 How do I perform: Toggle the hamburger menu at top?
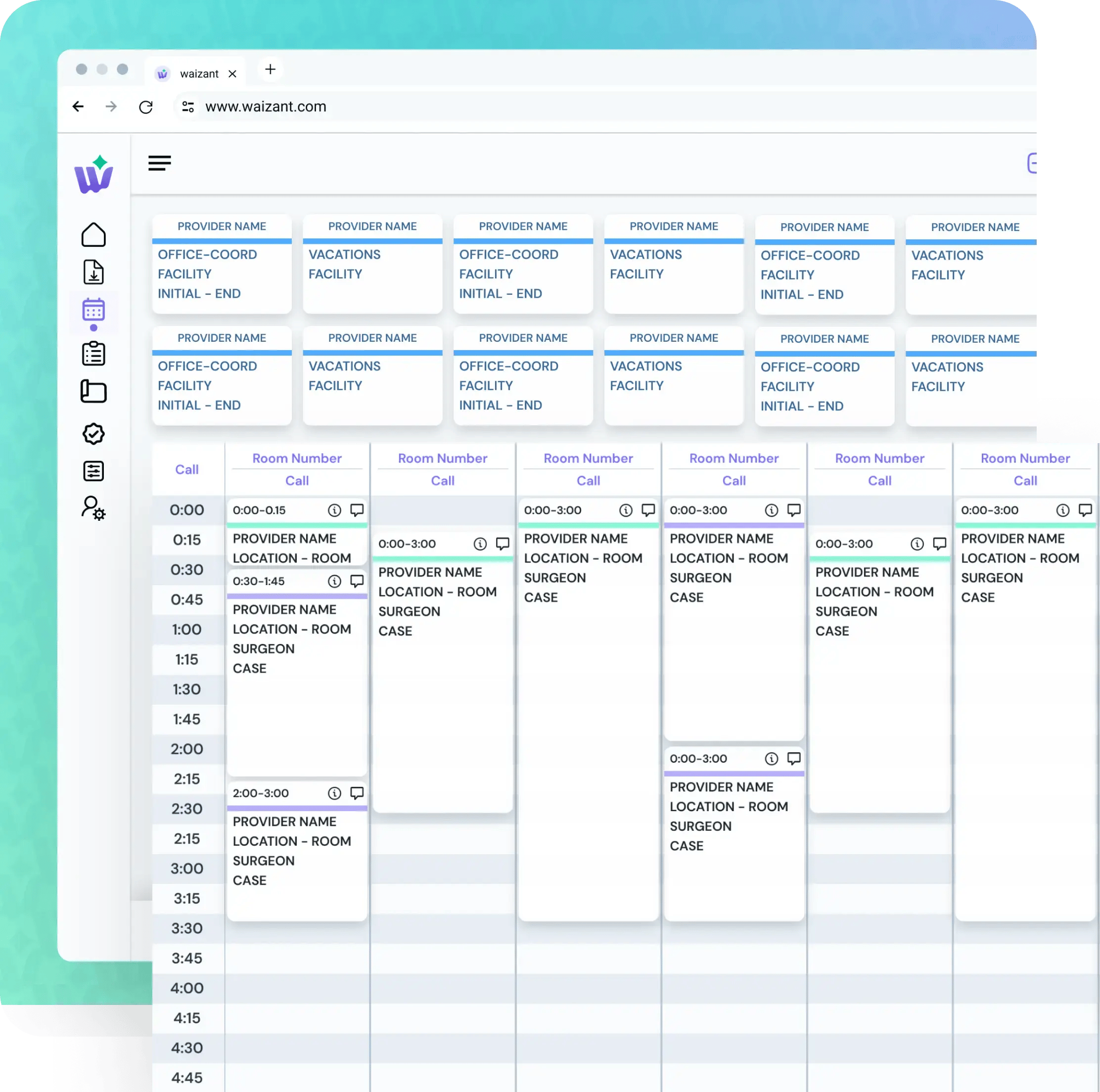coord(159,163)
